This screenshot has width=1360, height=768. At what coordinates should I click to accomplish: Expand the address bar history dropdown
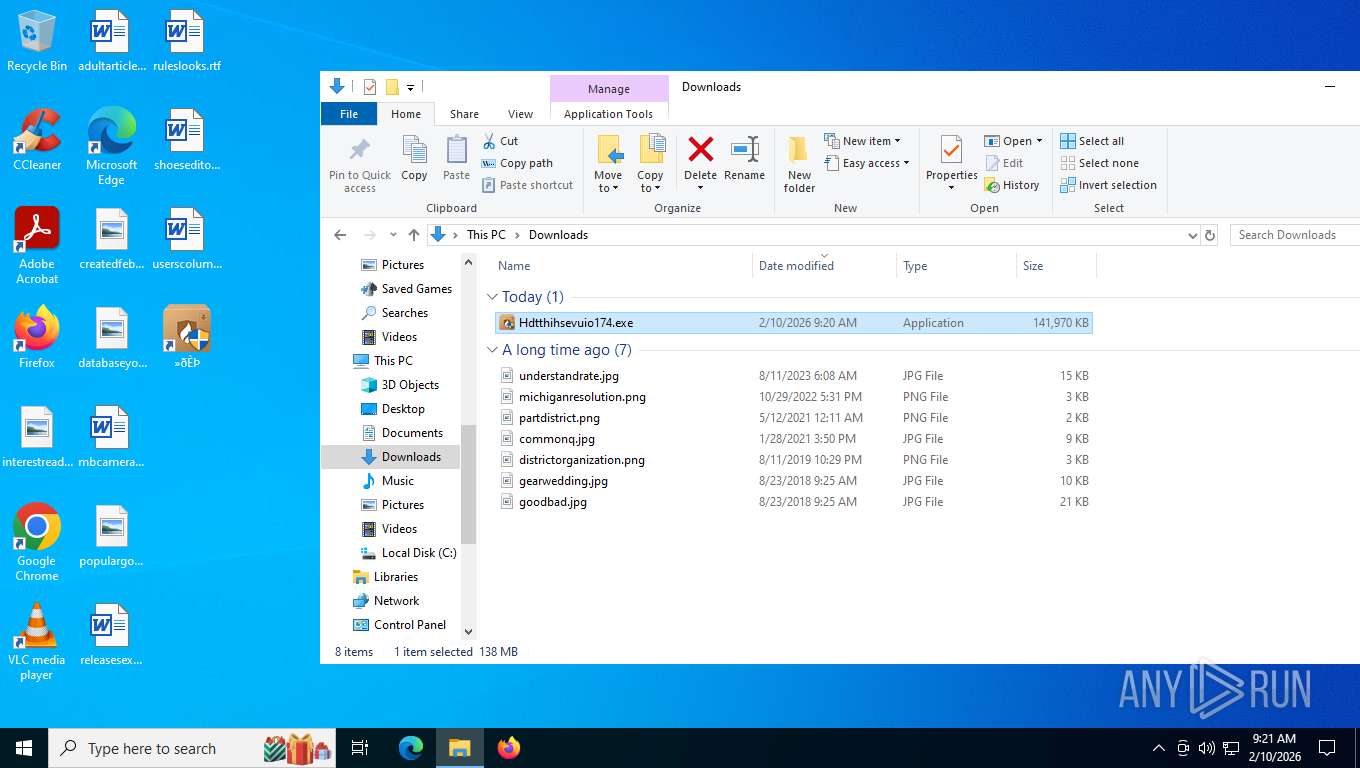click(x=1192, y=236)
